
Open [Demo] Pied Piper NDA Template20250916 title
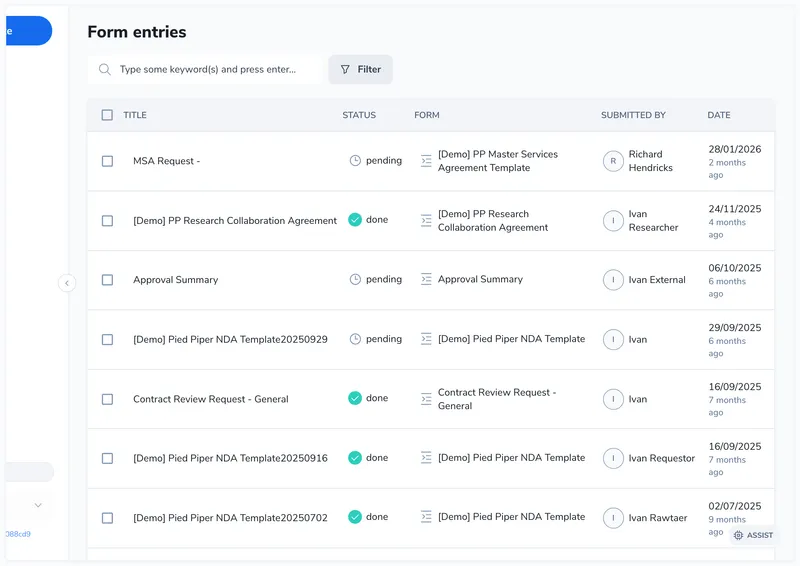pyautogui.click(x=230, y=458)
